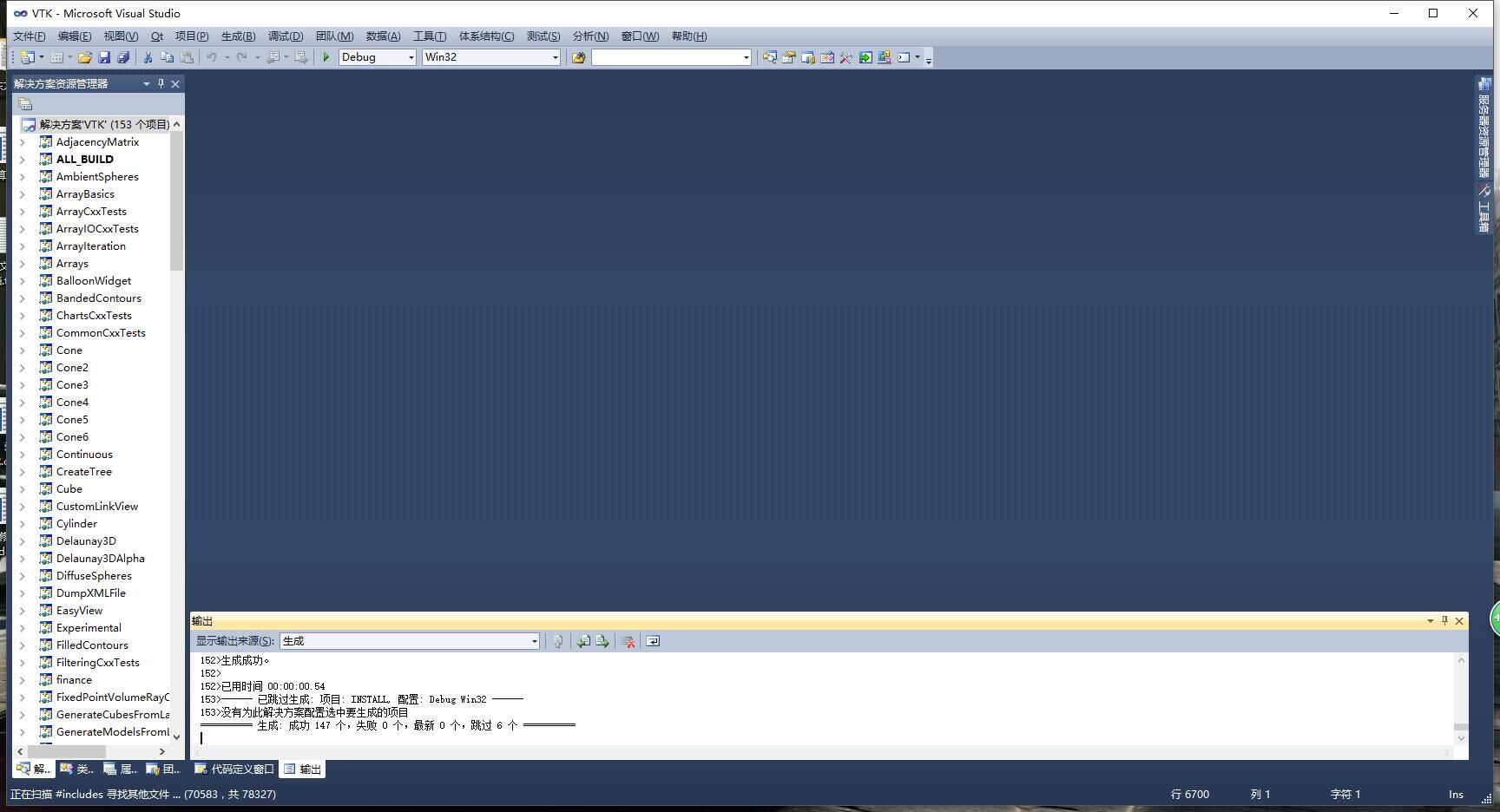Click the Solution Explorer horizontal scroll right arrow
Image resolution: width=1500 pixels, height=812 pixels.
click(161, 751)
